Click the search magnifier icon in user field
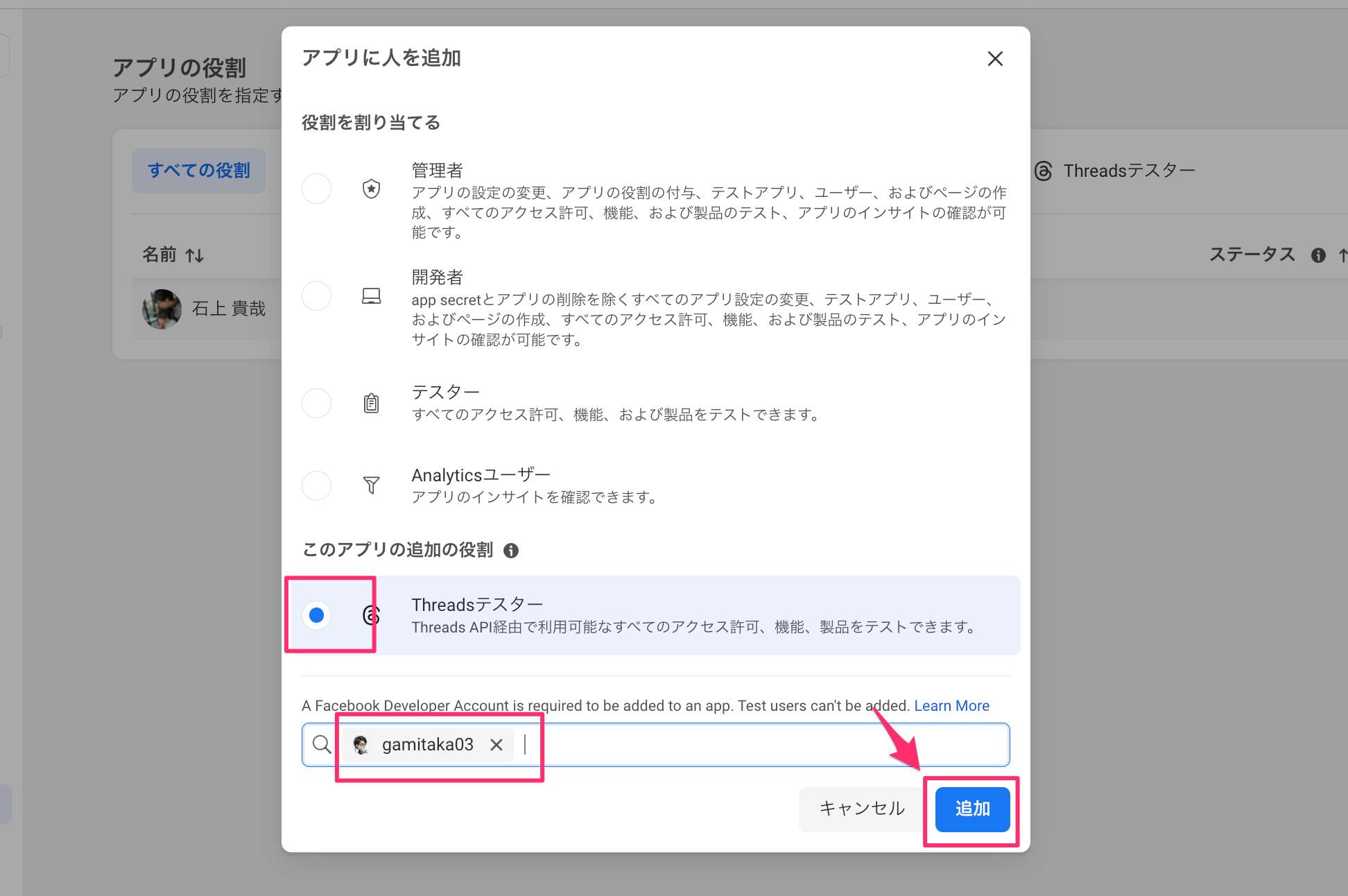The width and height of the screenshot is (1348, 896). coord(322,745)
